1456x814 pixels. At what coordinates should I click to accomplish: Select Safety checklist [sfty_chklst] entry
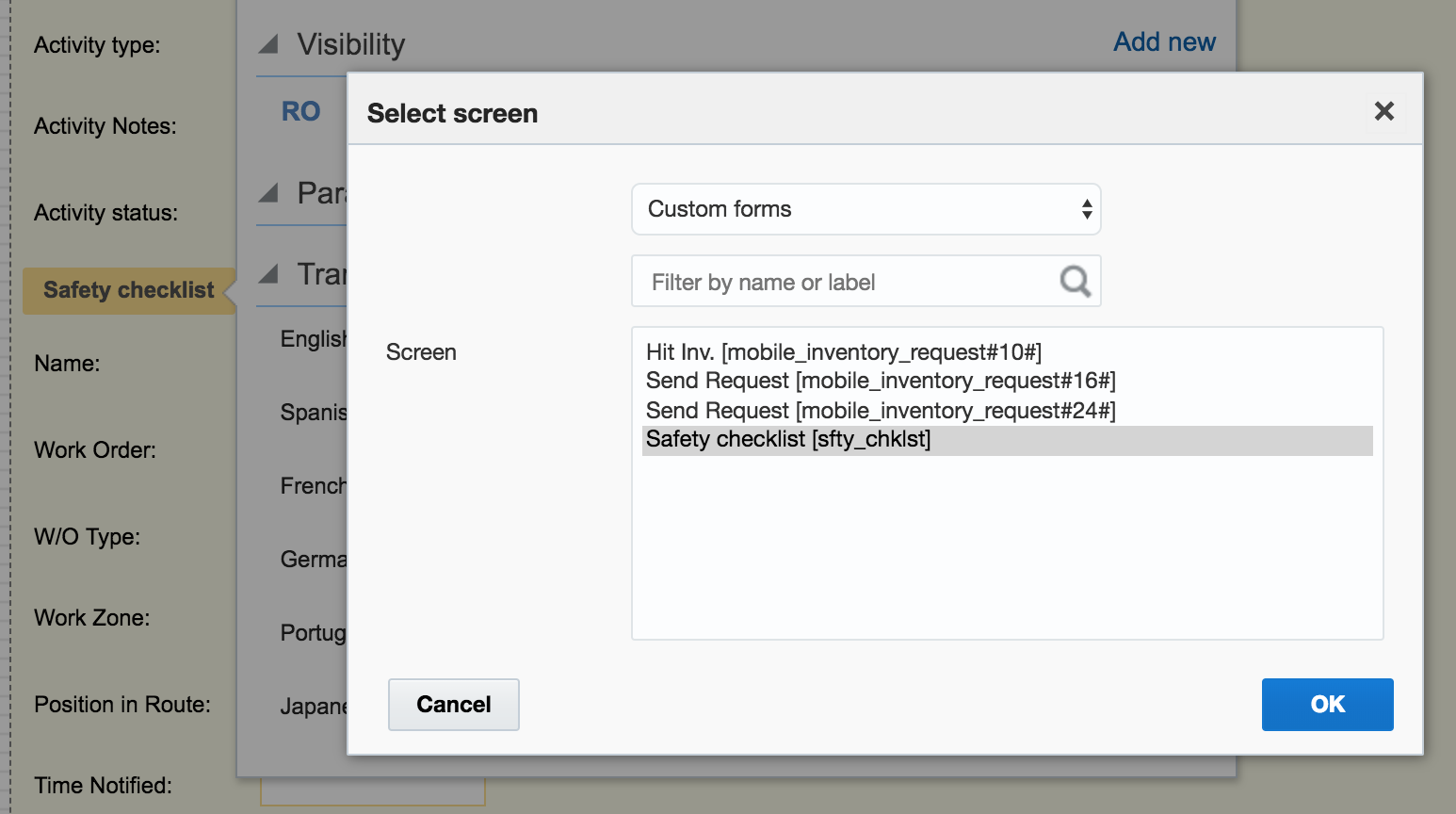click(x=788, y=440)
